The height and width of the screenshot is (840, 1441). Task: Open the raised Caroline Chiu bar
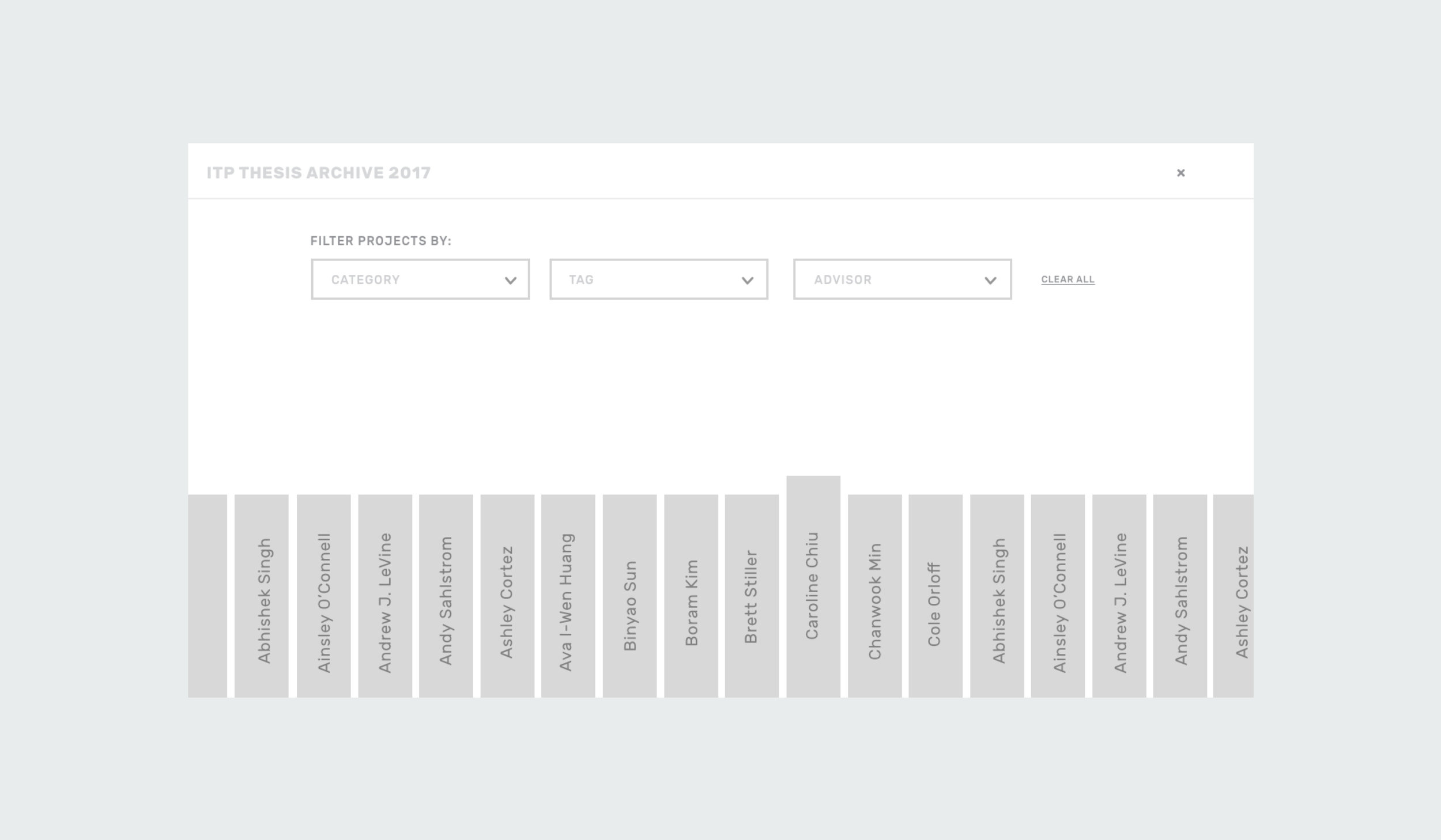click(813, 587)
